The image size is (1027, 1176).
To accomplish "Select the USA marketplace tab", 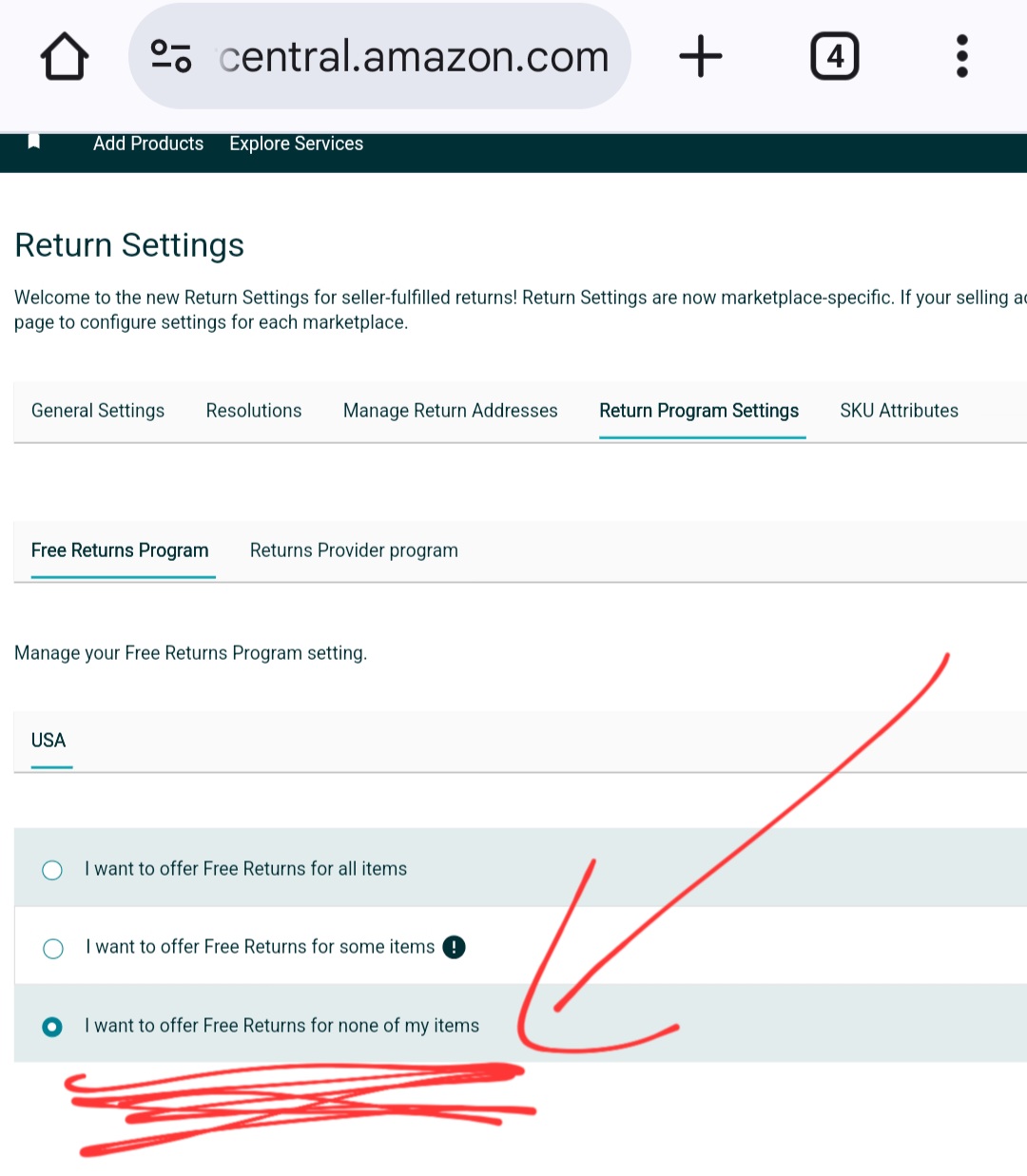I will 48,741.
